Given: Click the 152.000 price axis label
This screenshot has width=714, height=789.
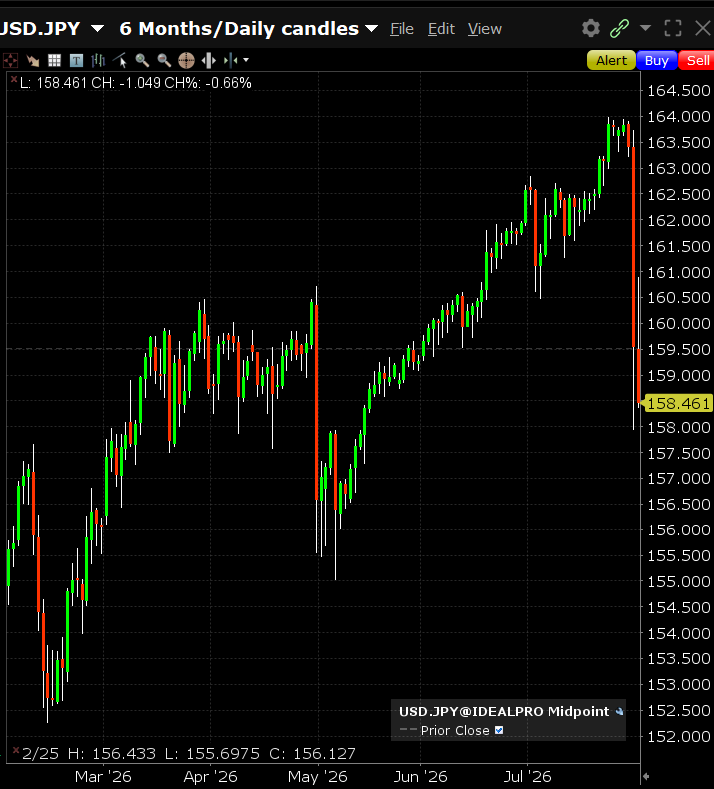Looking at the screenshot, I should pos(678,736).
